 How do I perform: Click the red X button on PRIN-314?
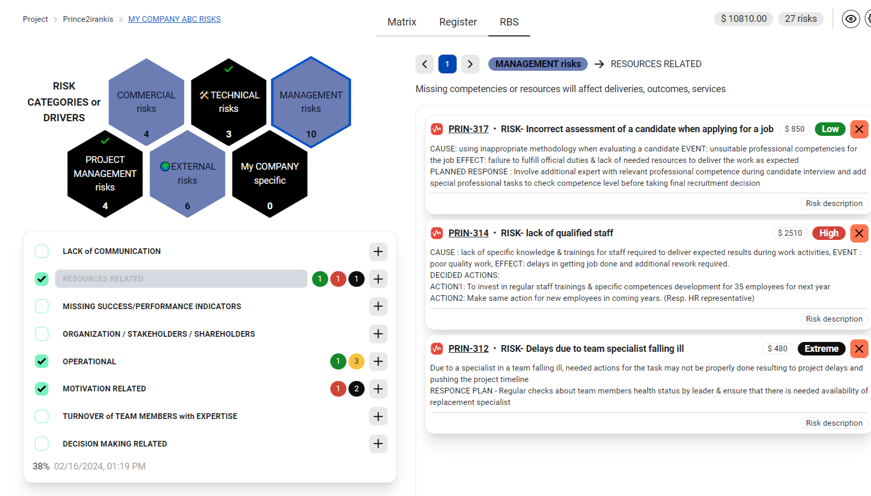click(x=859, y=233)
